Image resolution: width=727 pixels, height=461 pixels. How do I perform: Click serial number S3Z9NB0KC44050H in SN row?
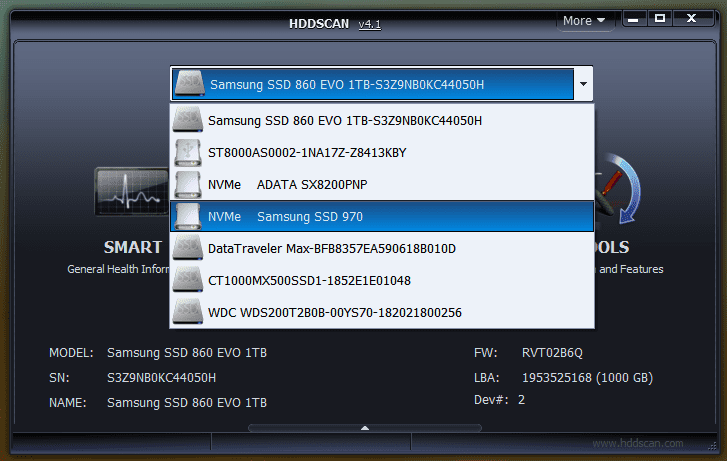(x=161, y=378)
